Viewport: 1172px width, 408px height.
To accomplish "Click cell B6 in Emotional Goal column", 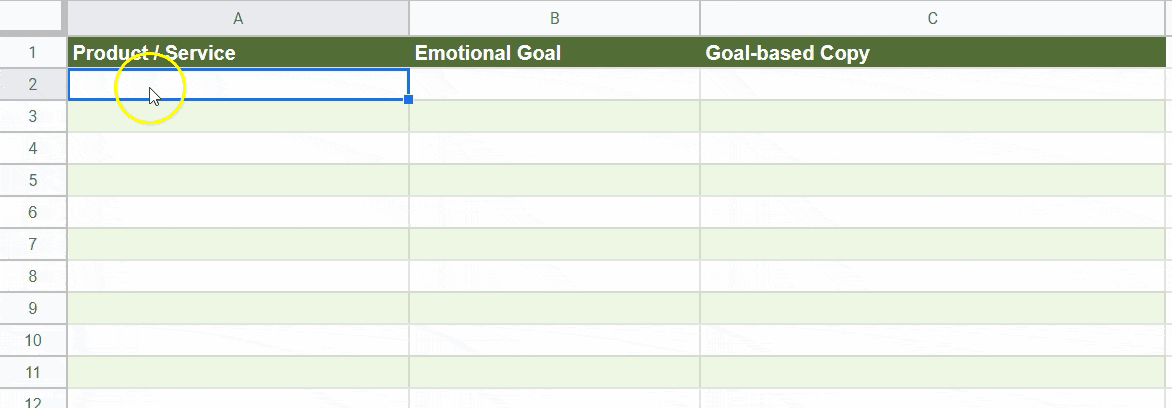I will [x=555, y=212].
